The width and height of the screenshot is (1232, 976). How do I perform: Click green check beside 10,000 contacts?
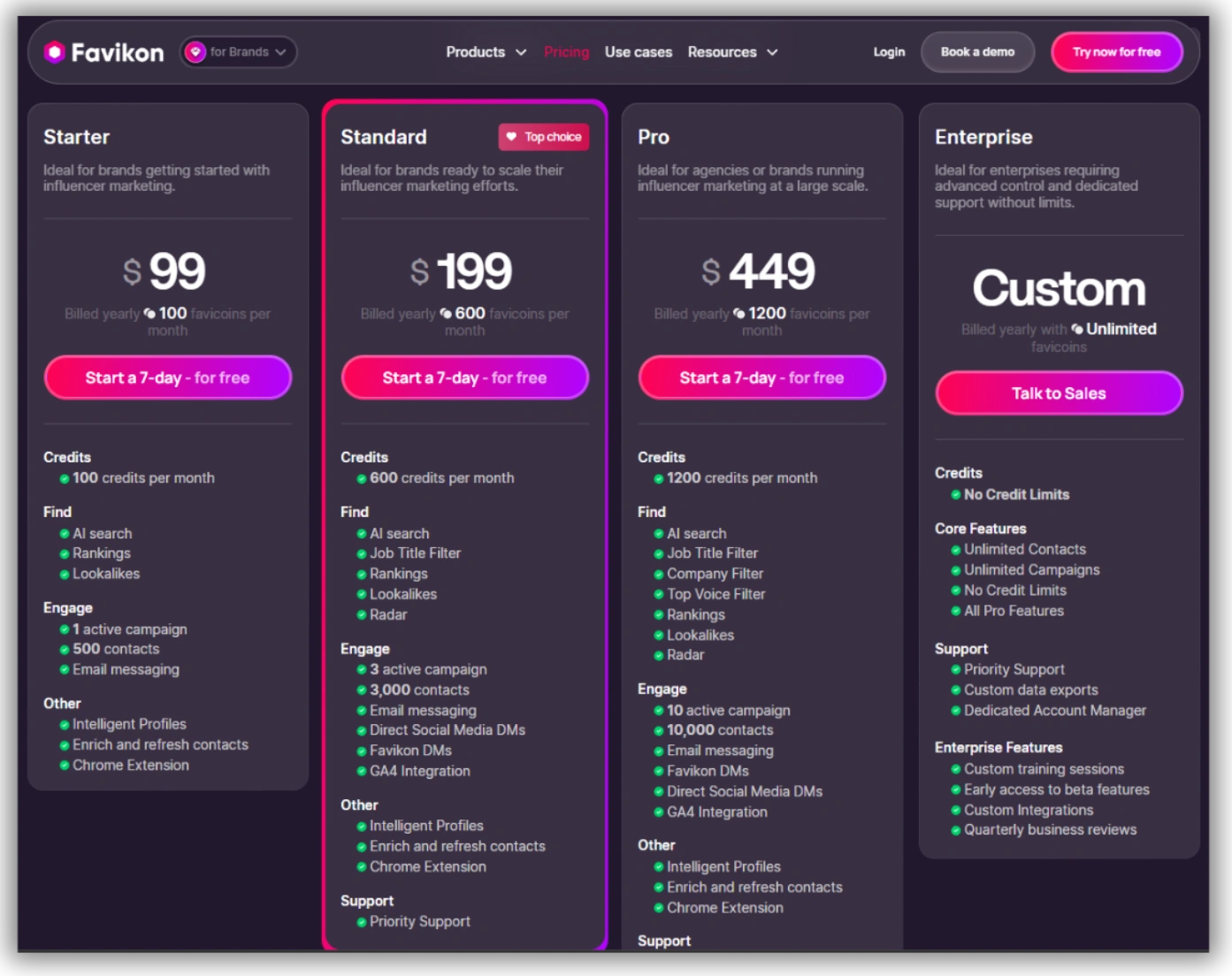click(659, 731)
